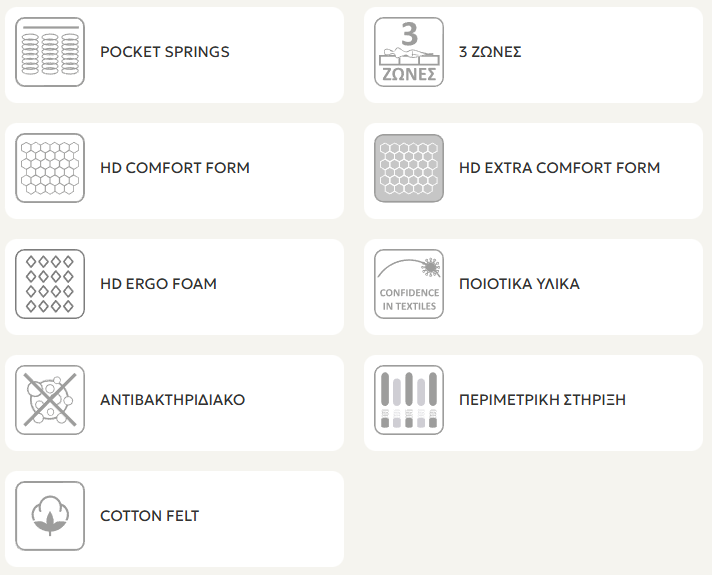Click the crossed-out bacteria icon
The image size is (712, 575).
point(50,400)
